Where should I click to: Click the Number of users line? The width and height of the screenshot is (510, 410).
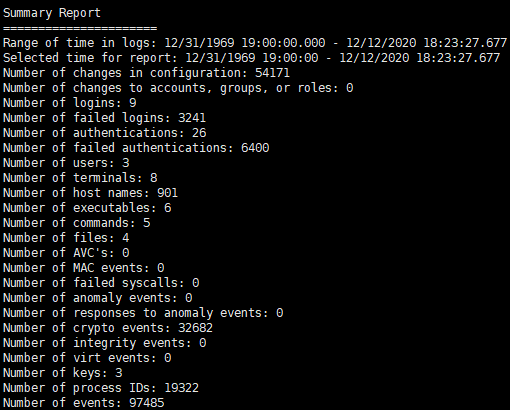click(66, 163)
